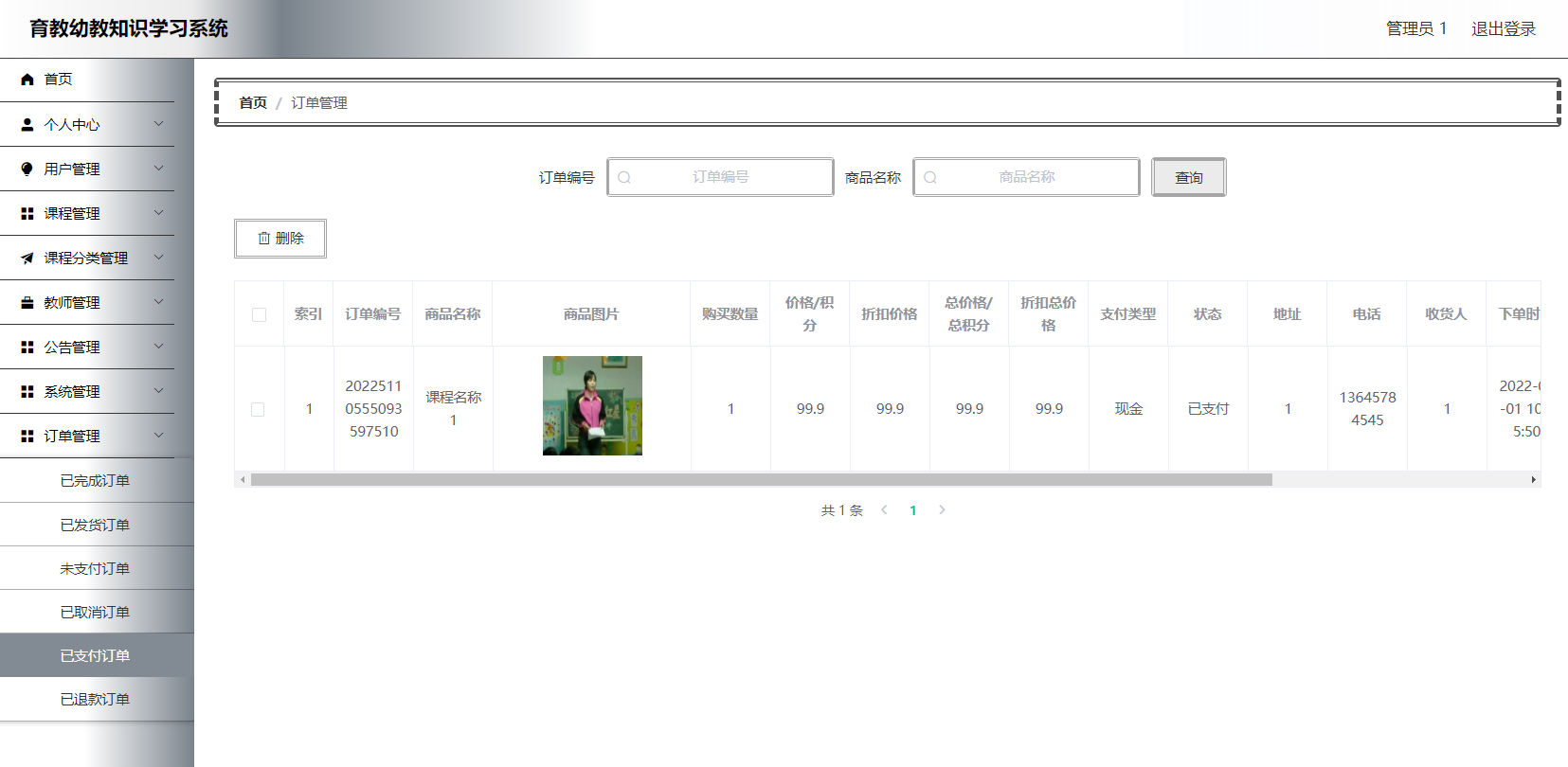
Task: Expand the 公告管理 menu chevron
Action: 159,347
